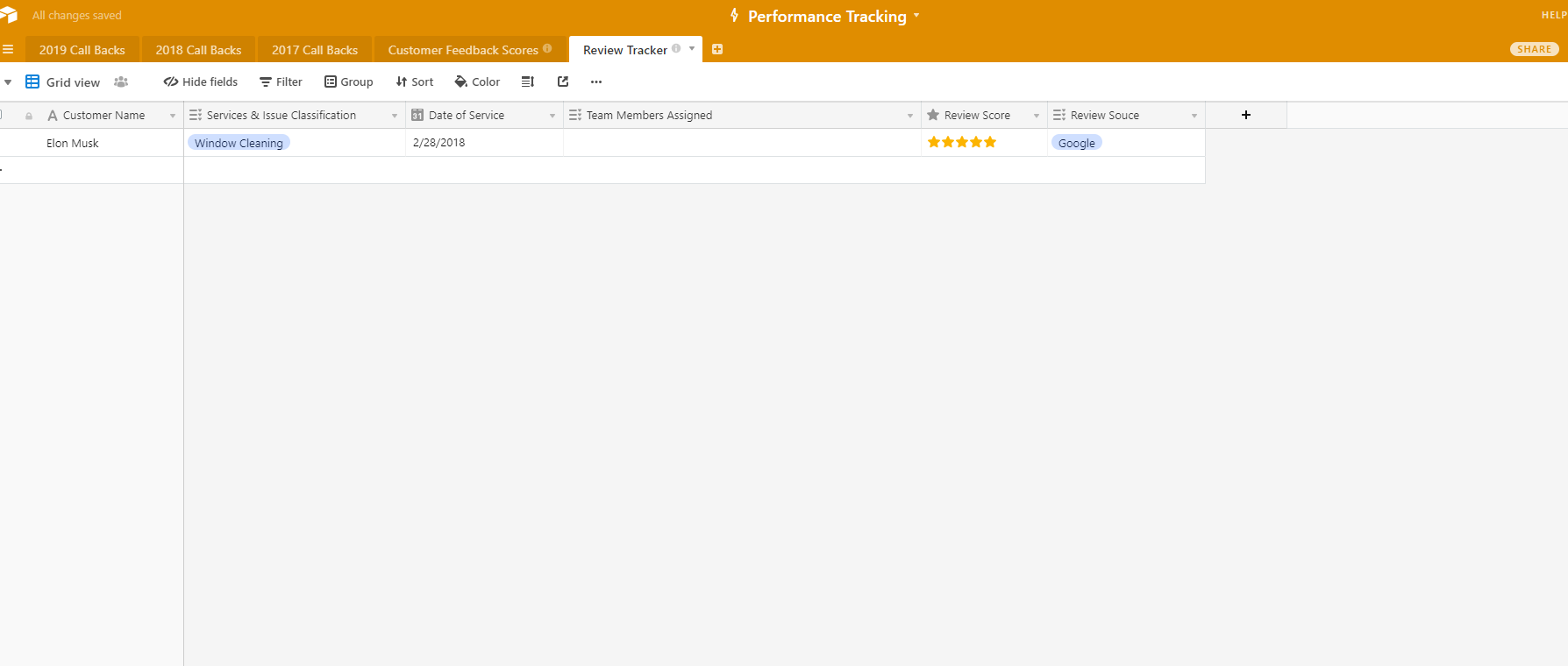The image size is (1568, 666).
Task: Open the tables list hamburger menu
Action: coord(8,50)
